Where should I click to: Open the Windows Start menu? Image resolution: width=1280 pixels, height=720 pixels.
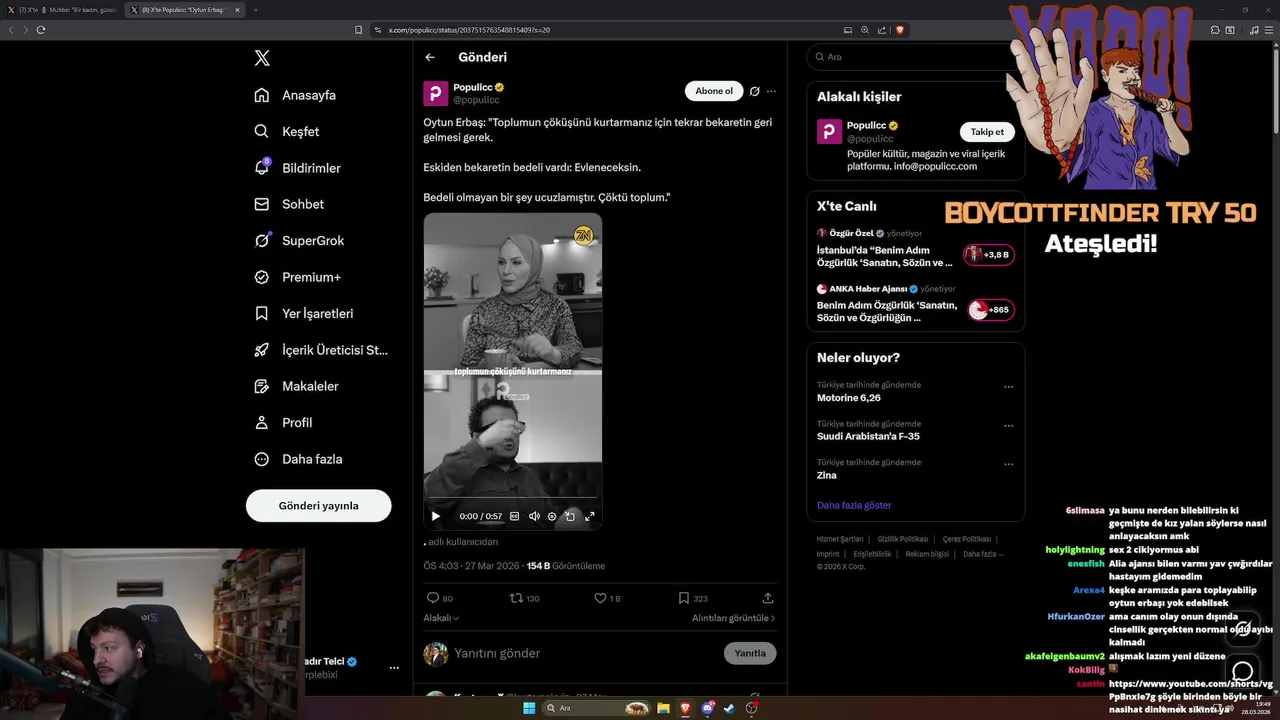point(528,708)
